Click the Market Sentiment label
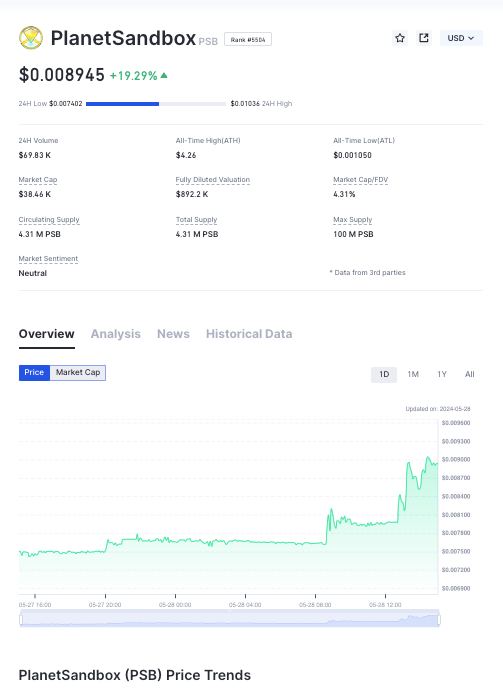 point(48,259)
